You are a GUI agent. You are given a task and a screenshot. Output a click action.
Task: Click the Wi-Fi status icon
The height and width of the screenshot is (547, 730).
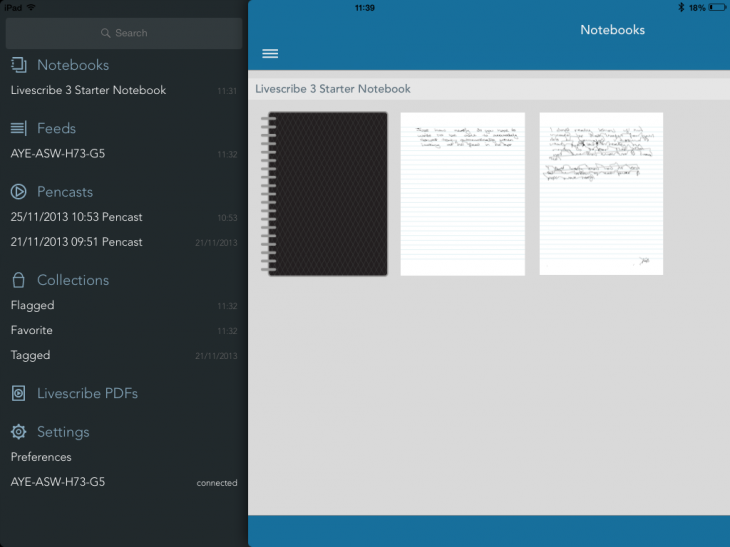pyautogui.click(x=31, y=7)
